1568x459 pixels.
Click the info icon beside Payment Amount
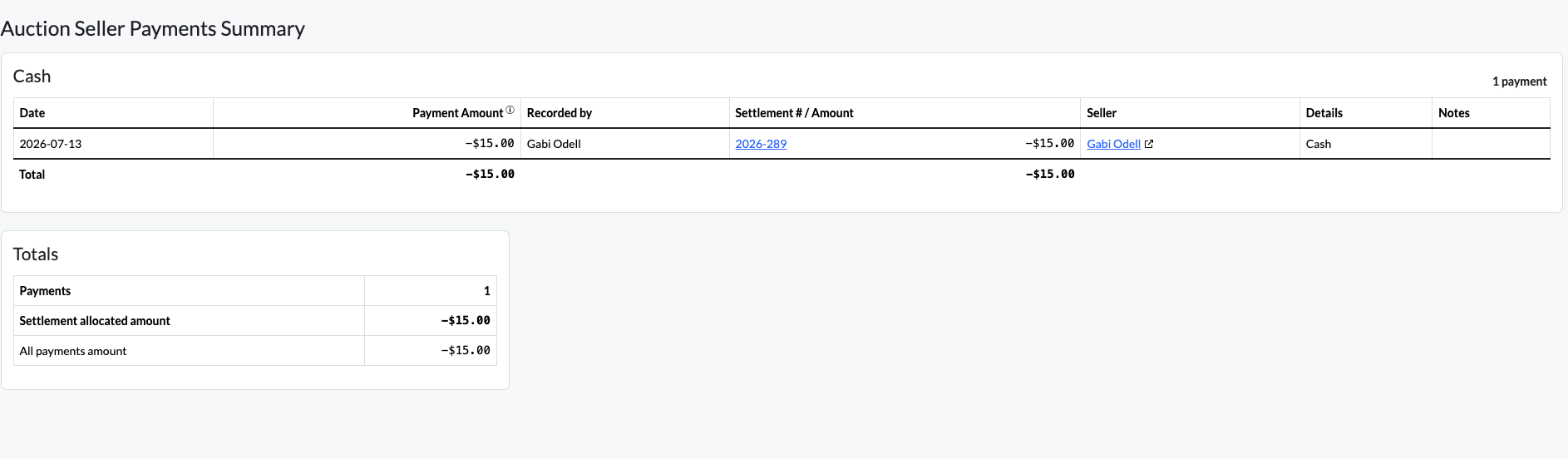[510, 111]
